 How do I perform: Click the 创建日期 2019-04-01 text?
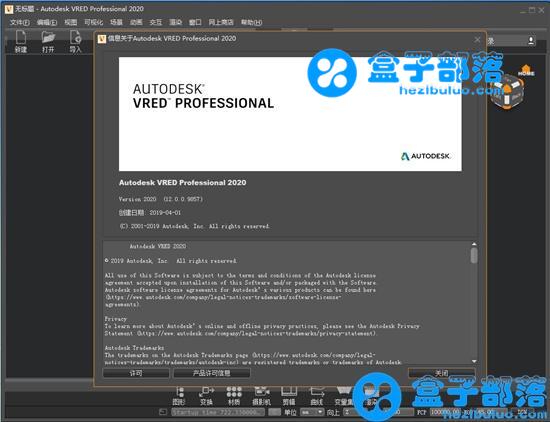click(150, 213)
